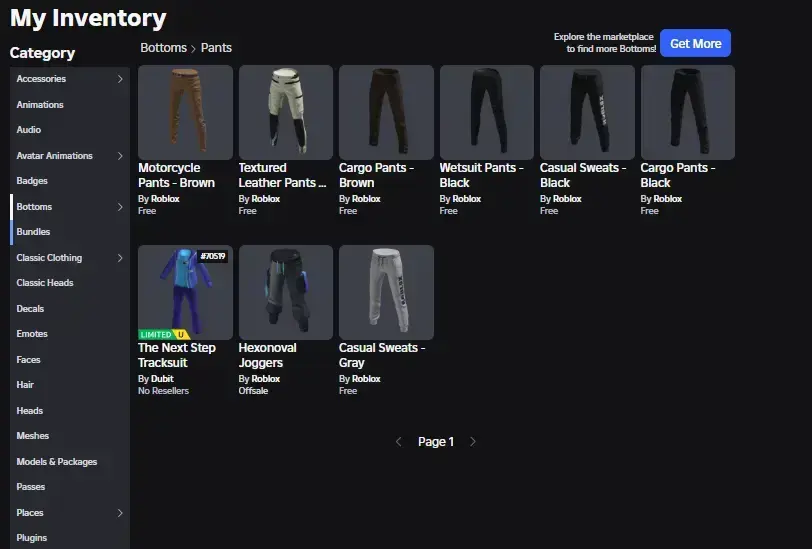Select the Textured Leather Pants item image

(x=286, y=112)
